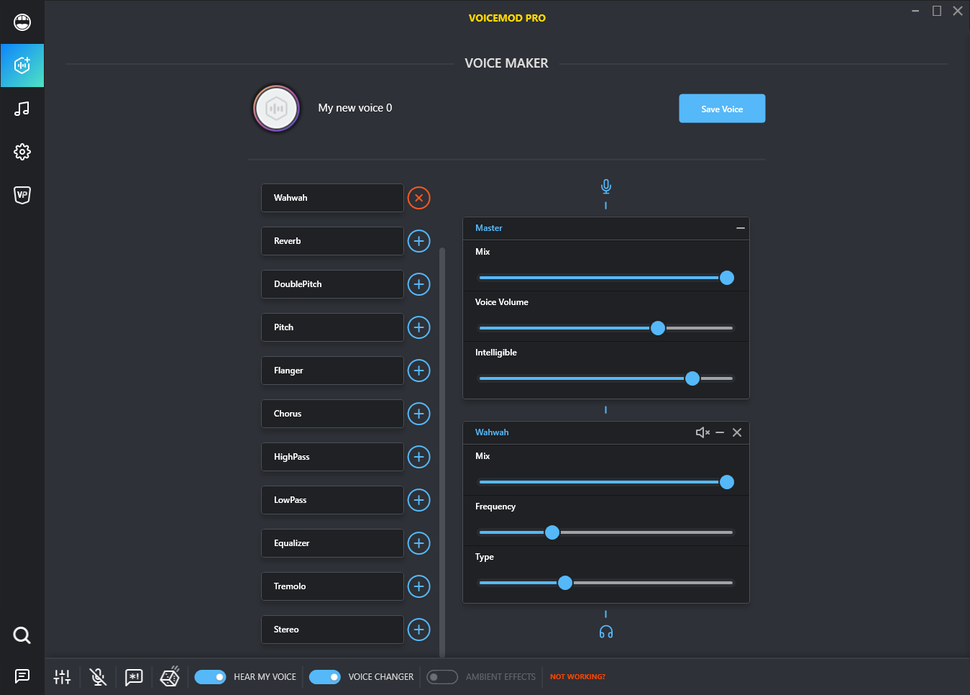This screenshot has height=695, width=970.
Task: Mute the microphone via mic icon
Action: [x=97, y=677]
